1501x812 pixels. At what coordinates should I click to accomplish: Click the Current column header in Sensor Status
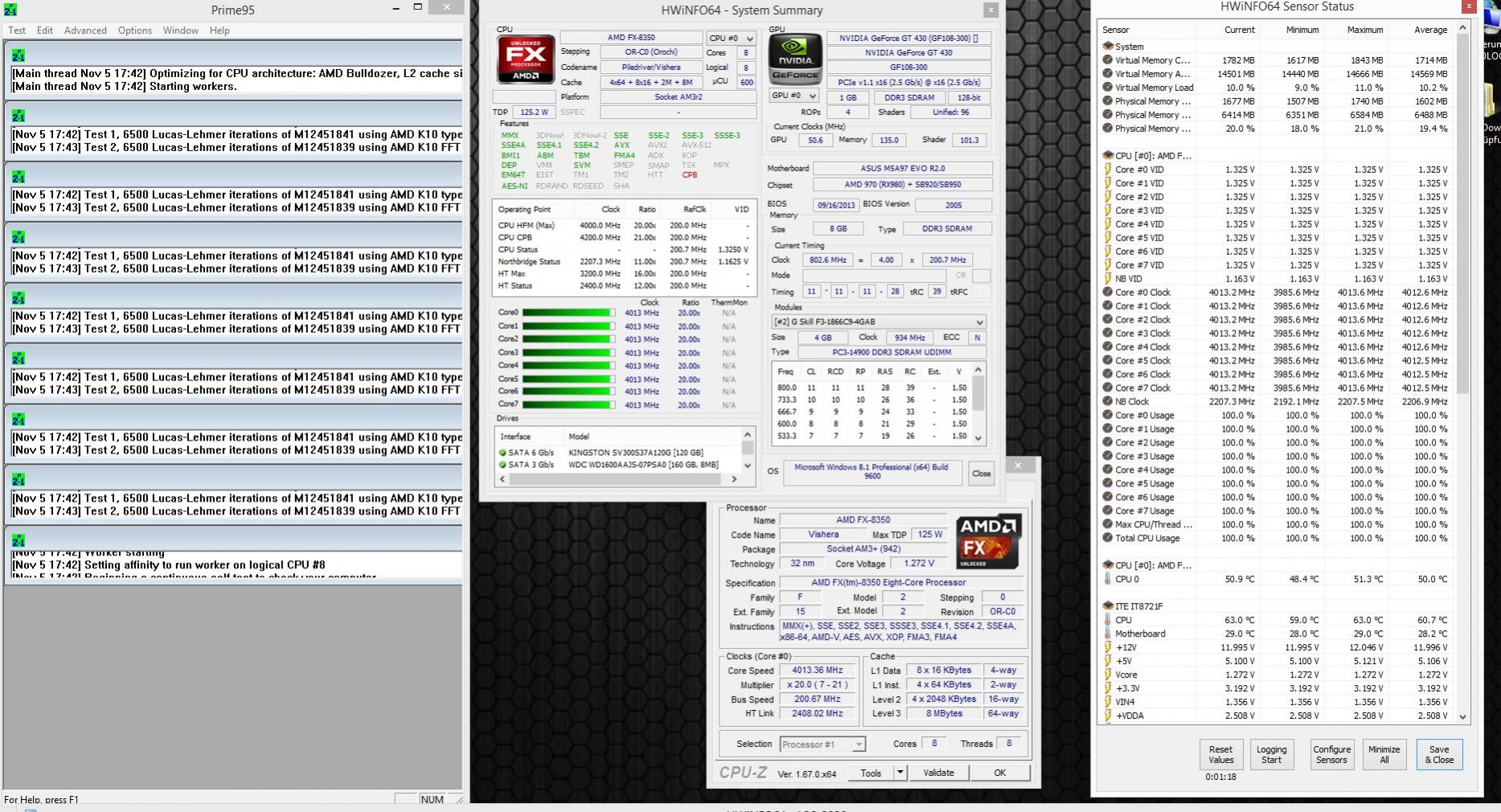pos(1239,30)
